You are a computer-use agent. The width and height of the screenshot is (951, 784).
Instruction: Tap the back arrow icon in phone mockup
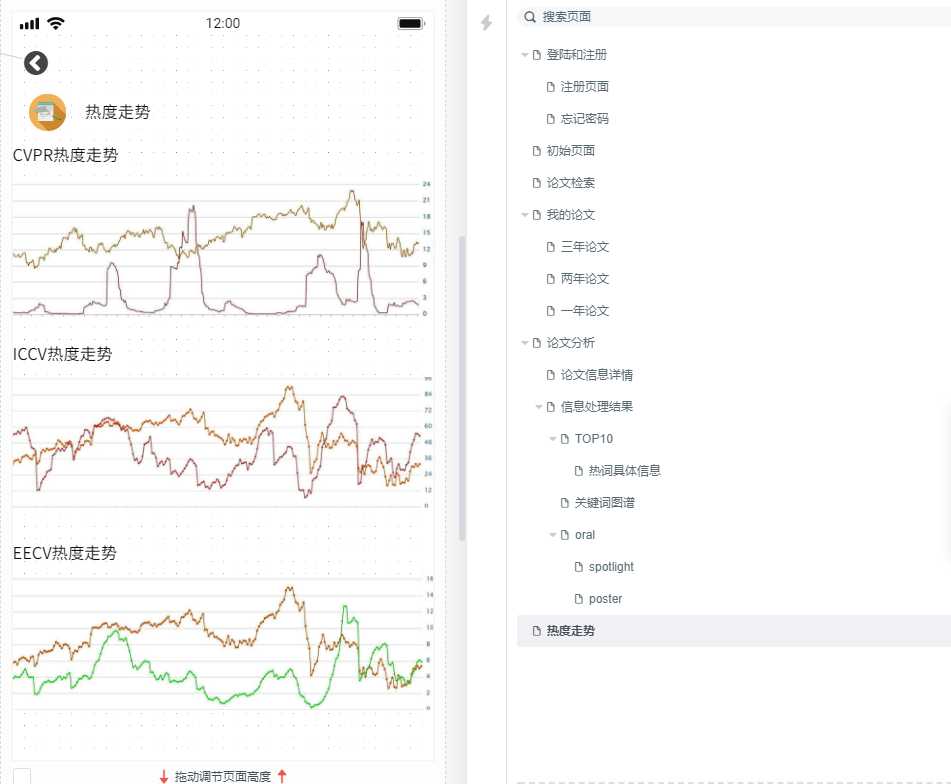point(36,62)
